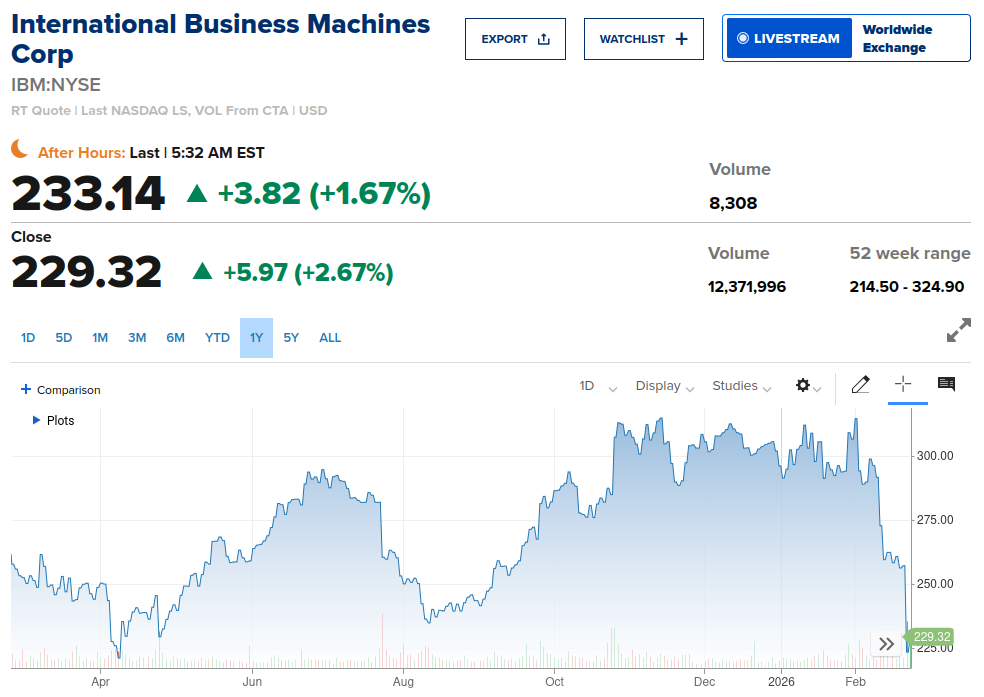The image size is (984, 697).
Task: Click the 275.00 axis label
Action: [935, 519]
